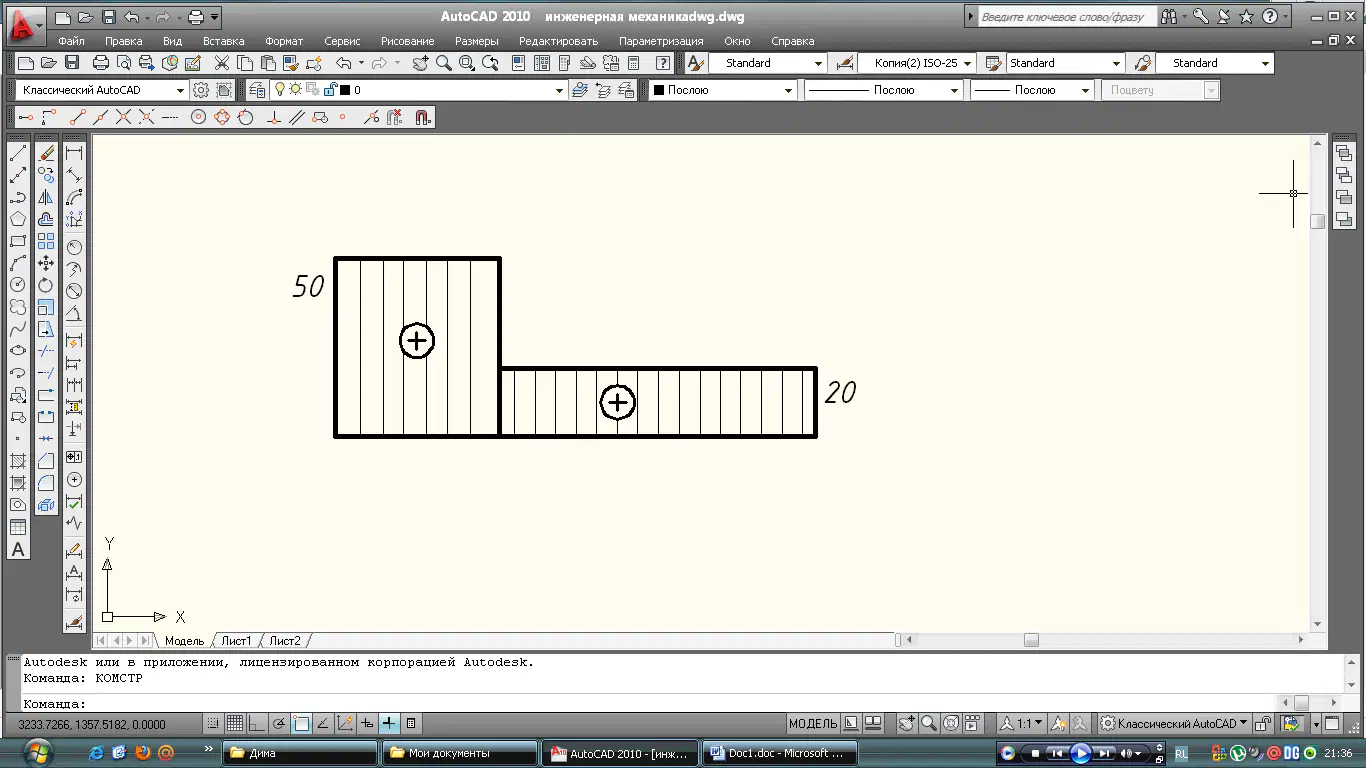Screen dimensions: 1366x768
Task: Toggle Grid Display in status bar
Action: point(234,723)
